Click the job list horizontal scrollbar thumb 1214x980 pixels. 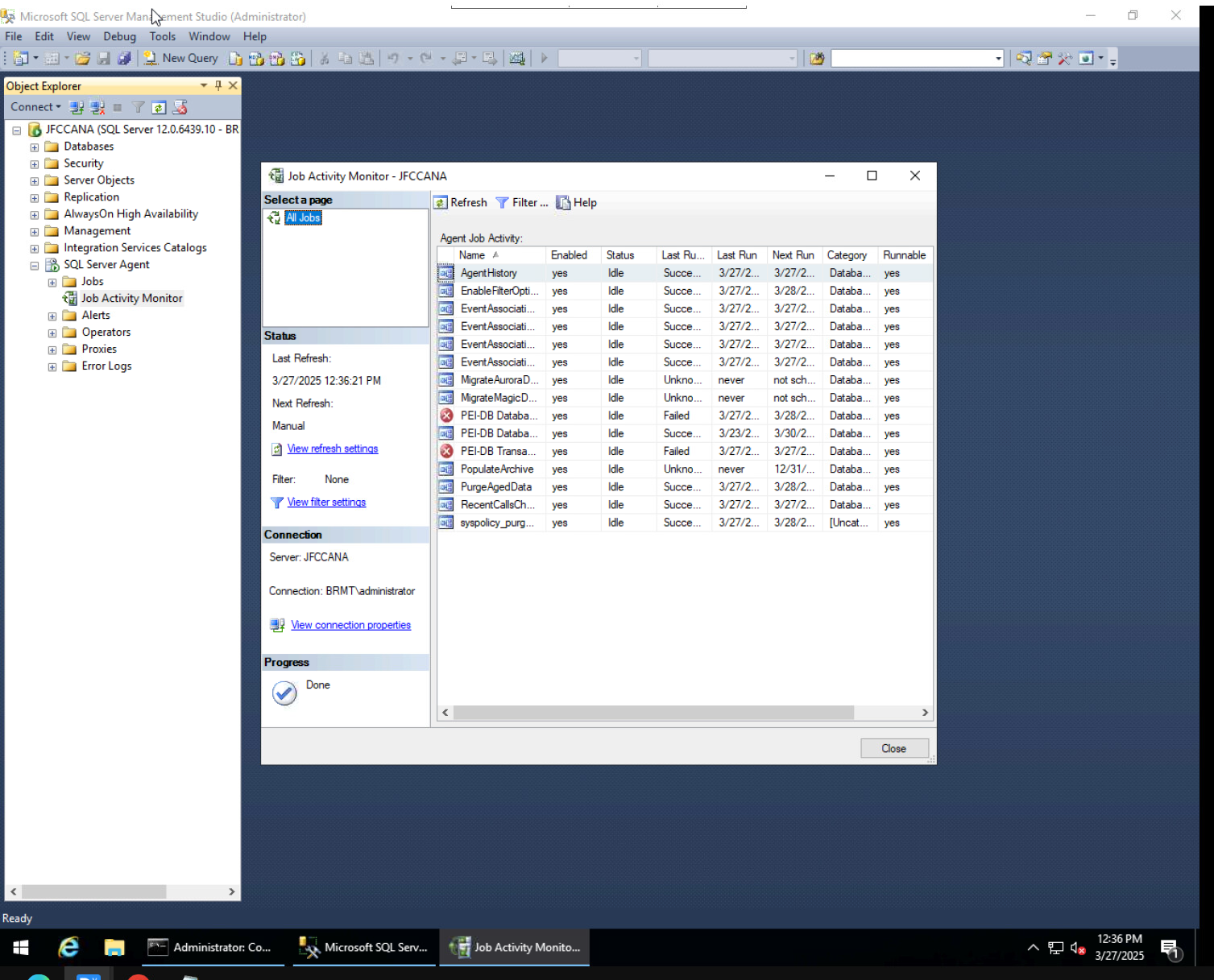653,713
